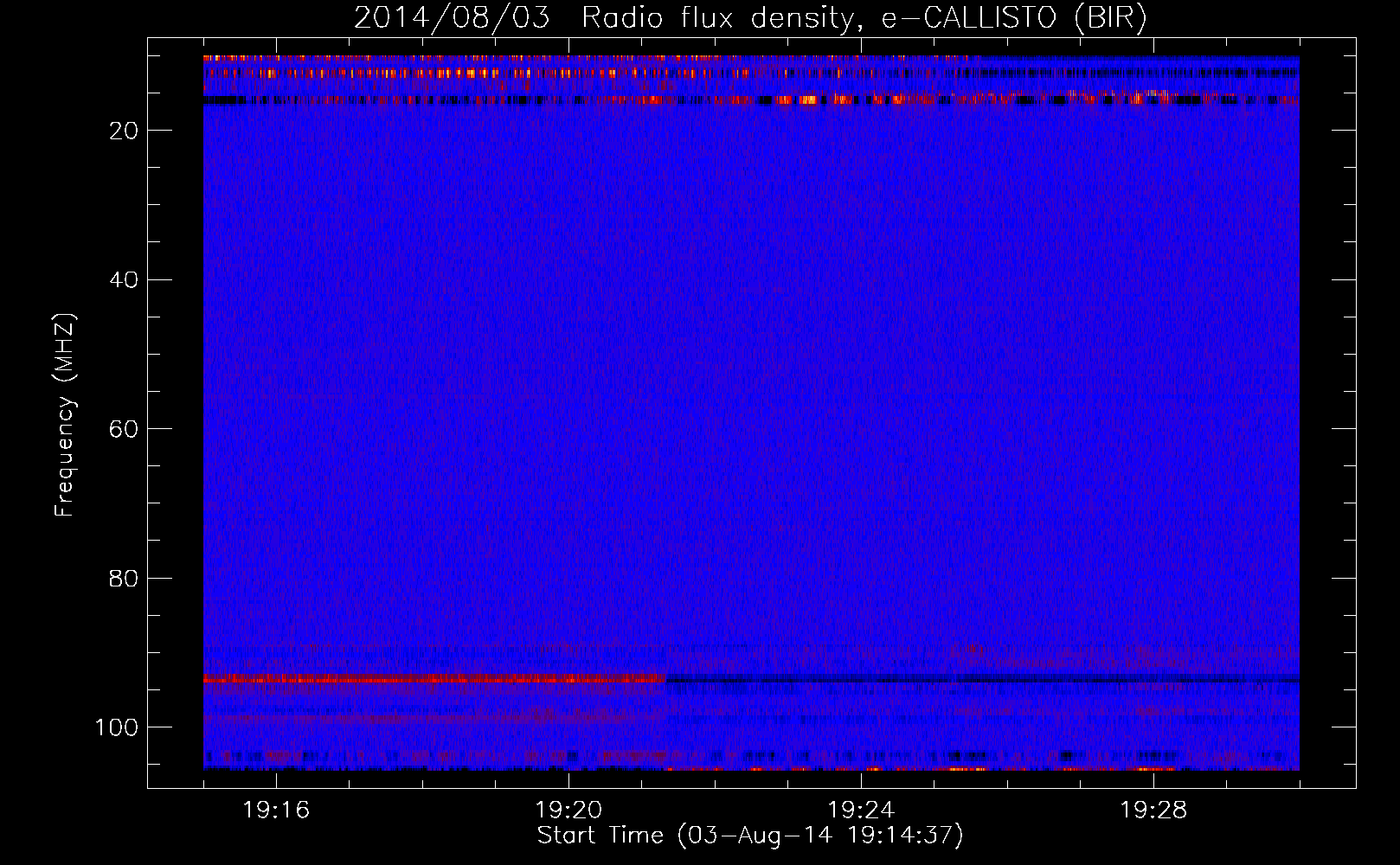1400x865 pixels.
Task: Click the "Start Time" x-axis label
Action: [600, 836]
